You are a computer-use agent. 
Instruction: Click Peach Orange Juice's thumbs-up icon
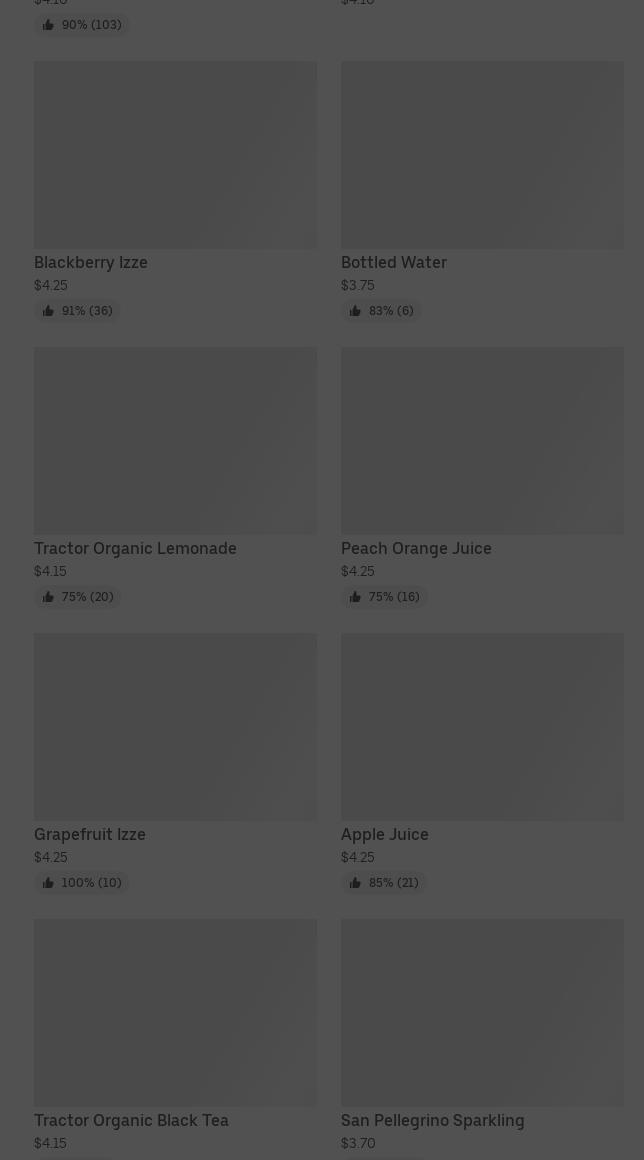click(x=355, y=597)
